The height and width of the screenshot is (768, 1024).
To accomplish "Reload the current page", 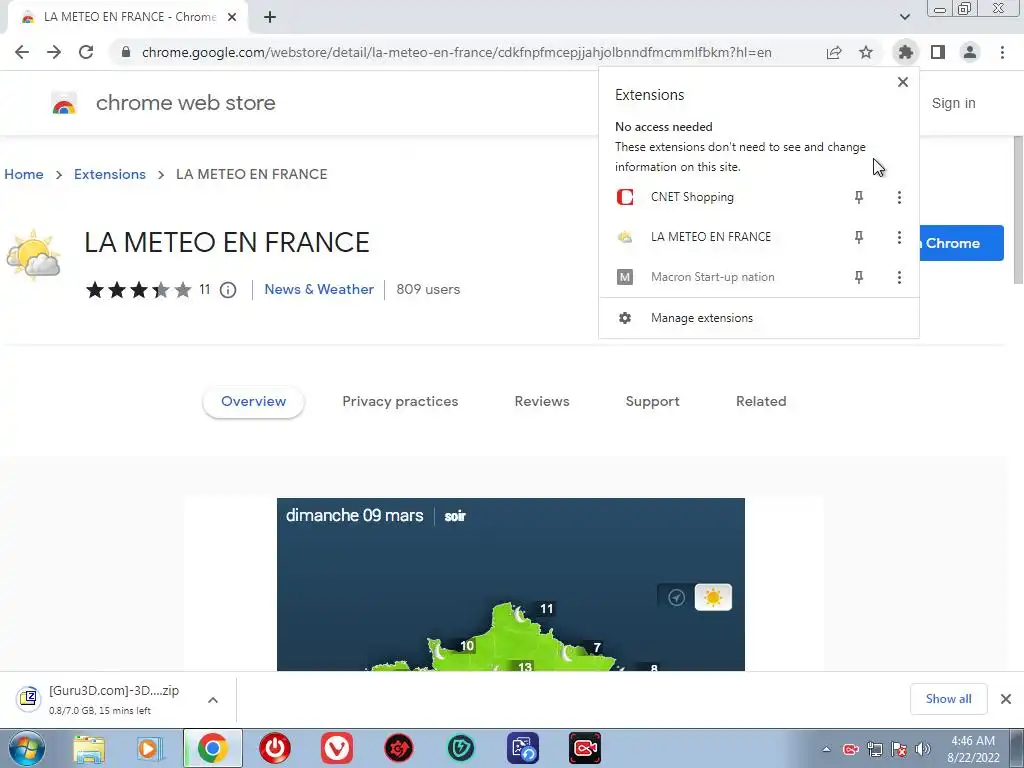I will [x=86, y=52].
